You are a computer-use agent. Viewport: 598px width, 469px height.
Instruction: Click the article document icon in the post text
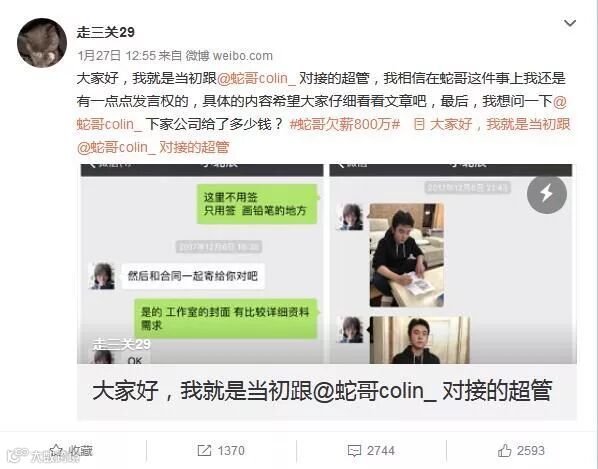[419, 124]
